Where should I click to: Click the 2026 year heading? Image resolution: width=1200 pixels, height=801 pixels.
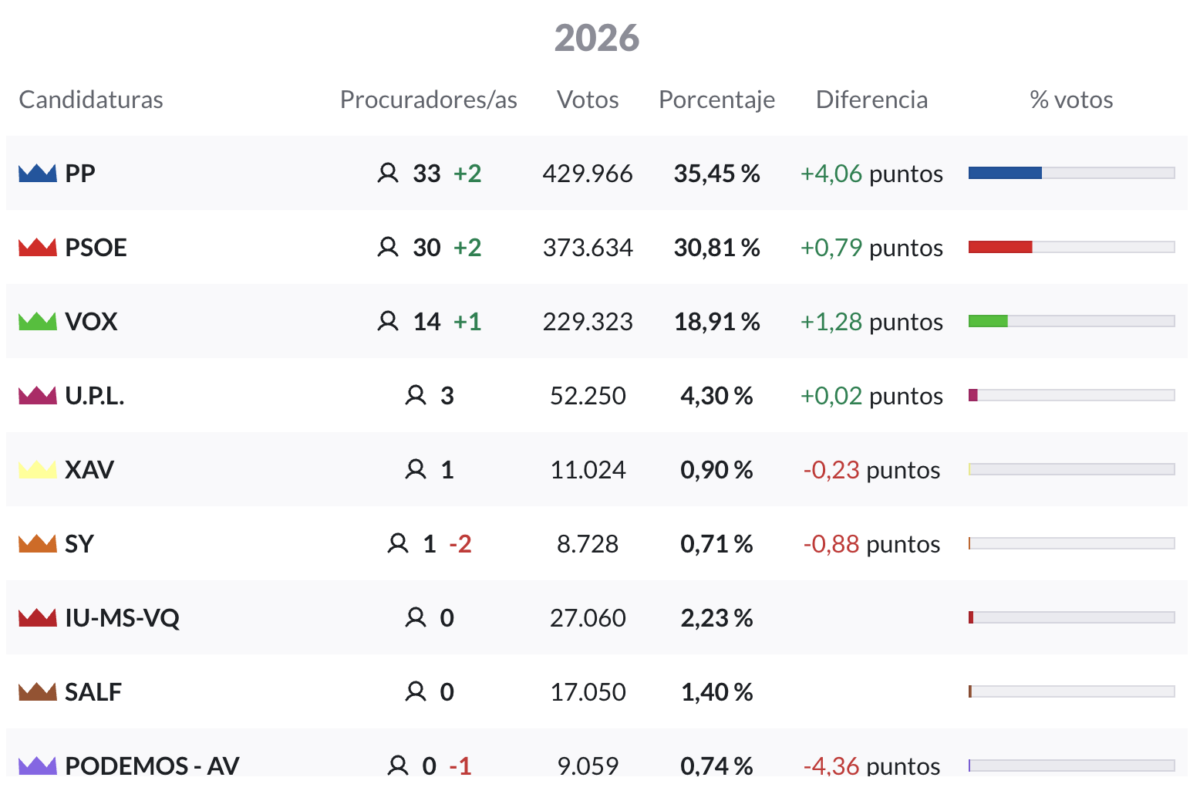click(597, 38)
